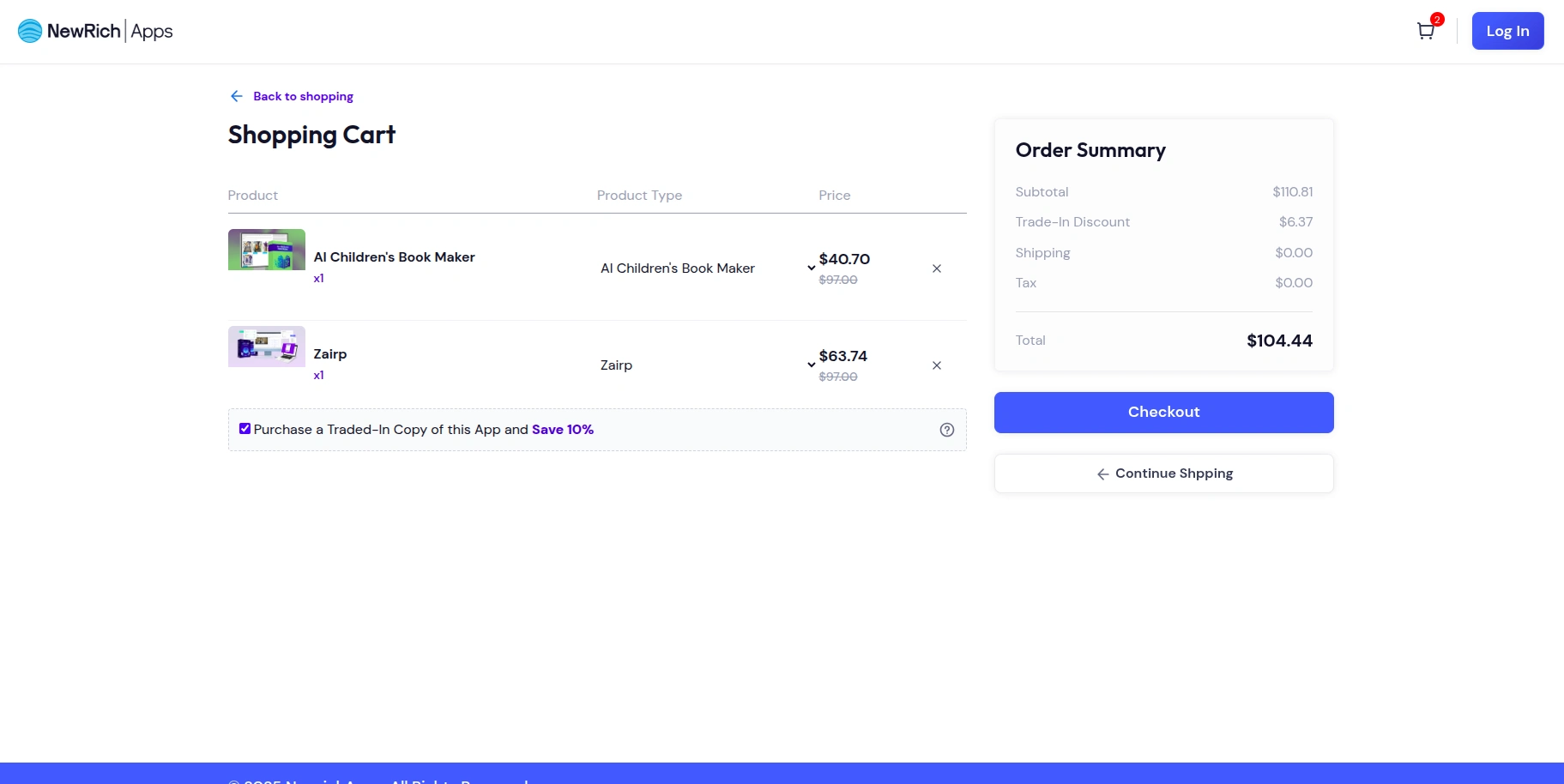
Task: Open the help question-mark icon on the trade-in row
Action: coord(947,430)
